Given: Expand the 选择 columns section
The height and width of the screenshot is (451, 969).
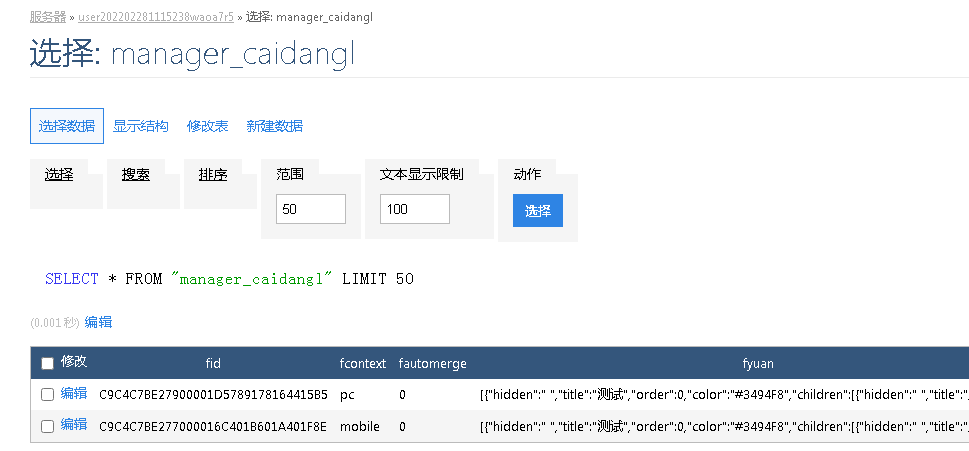Looking at the screenshot, I should point(59,174).
